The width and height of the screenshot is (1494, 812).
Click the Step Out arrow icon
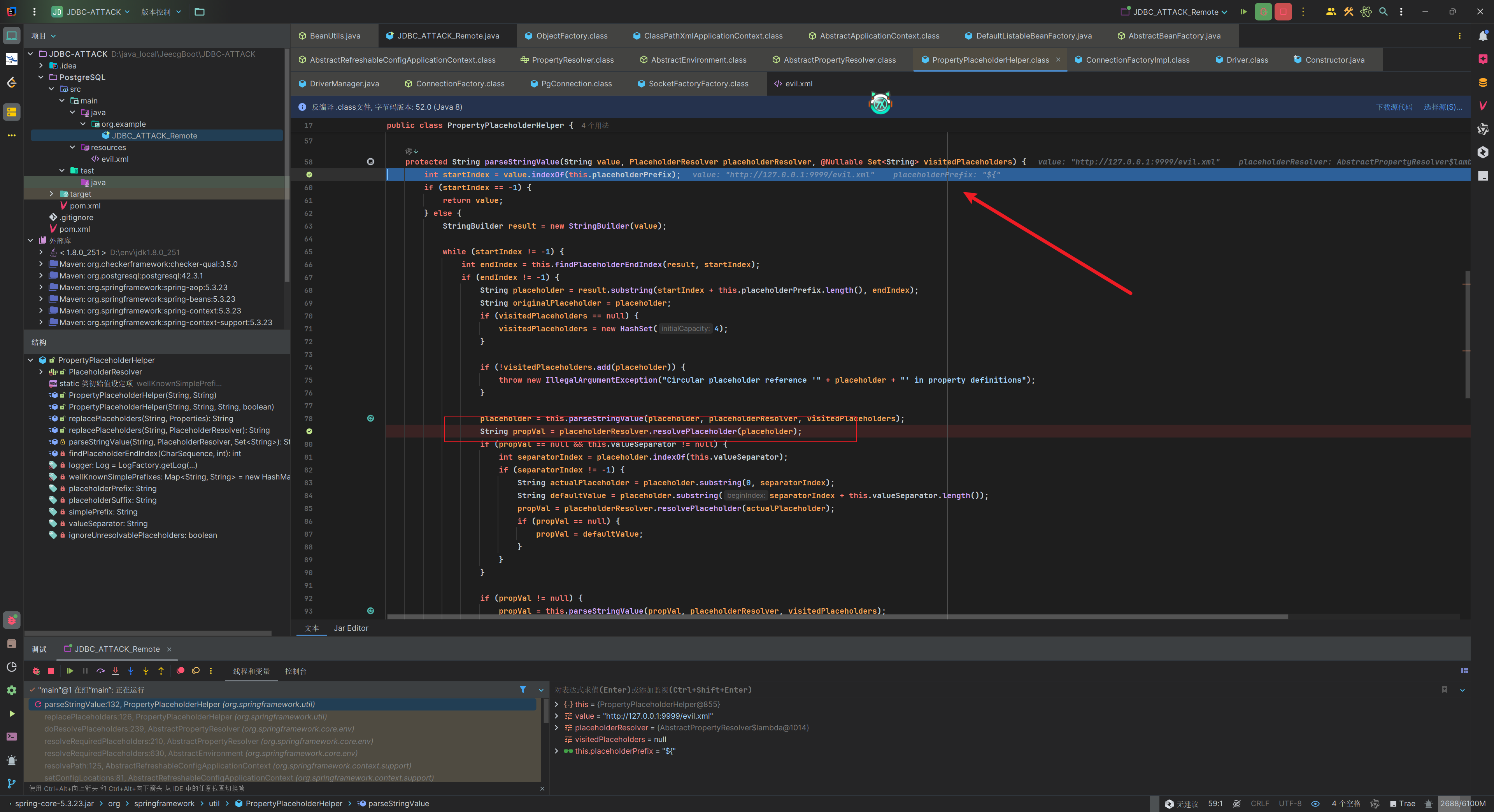click(161, 670)
